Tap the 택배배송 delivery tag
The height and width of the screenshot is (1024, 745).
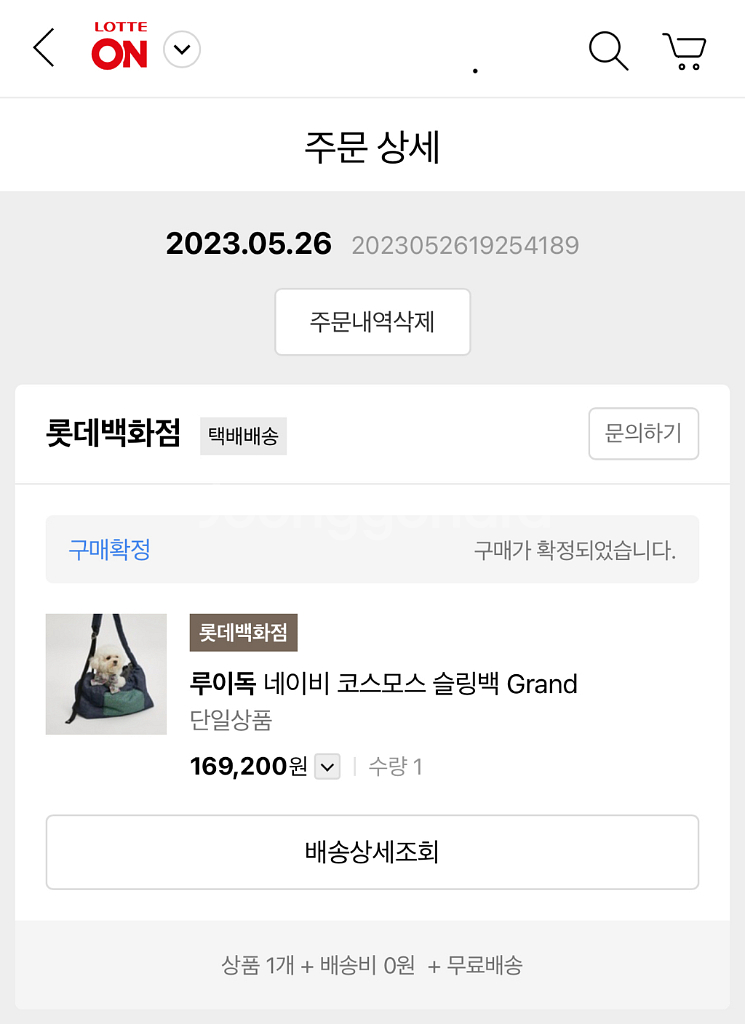pyautogui.click(x=243, y=436)
